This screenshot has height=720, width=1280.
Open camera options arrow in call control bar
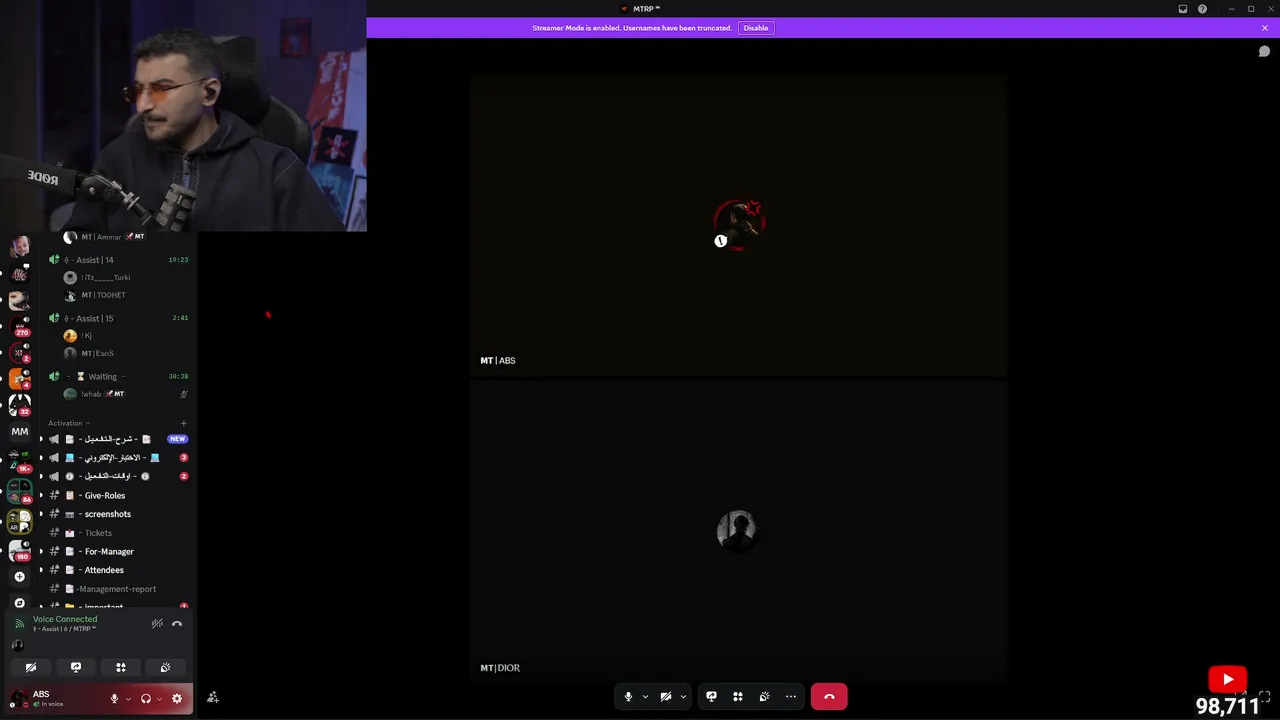point(684,696)
